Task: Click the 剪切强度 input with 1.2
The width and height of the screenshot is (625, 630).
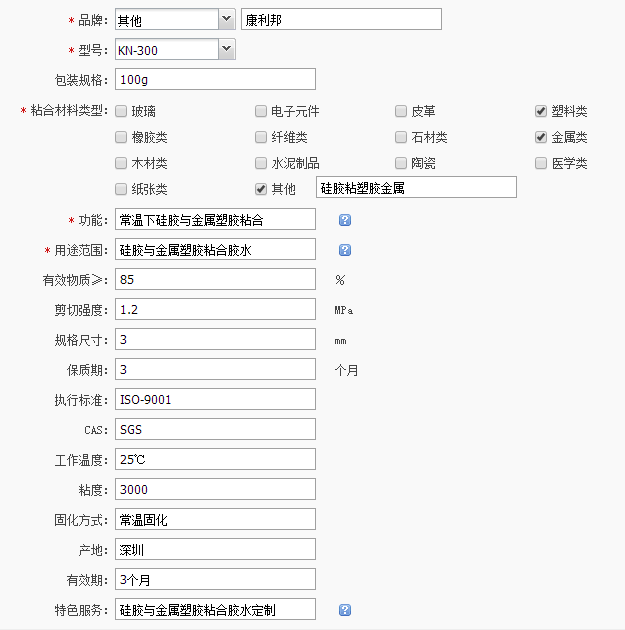Action: (215, 309)
